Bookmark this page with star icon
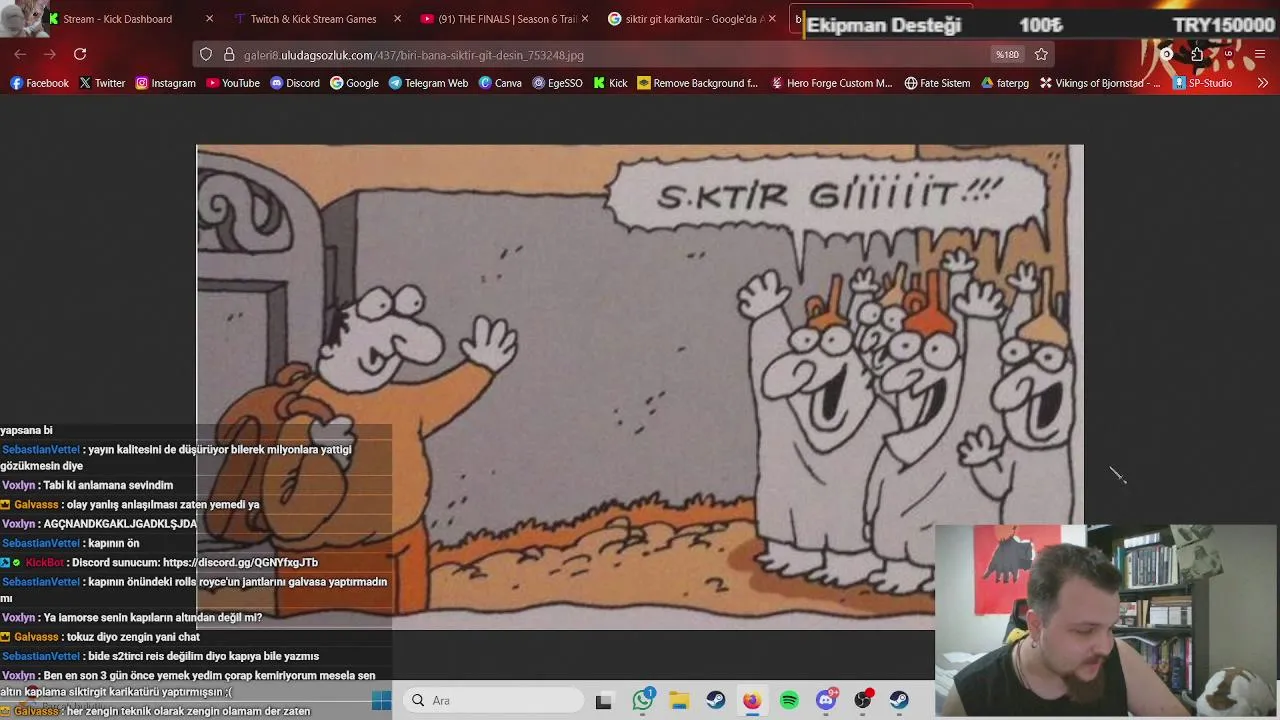 pos(1041,54)
